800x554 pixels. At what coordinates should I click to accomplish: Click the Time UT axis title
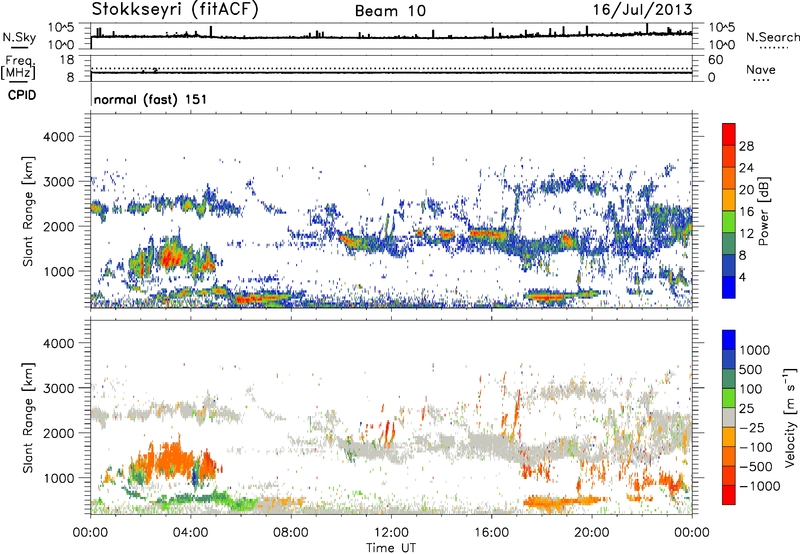click(x=391, y=548)
